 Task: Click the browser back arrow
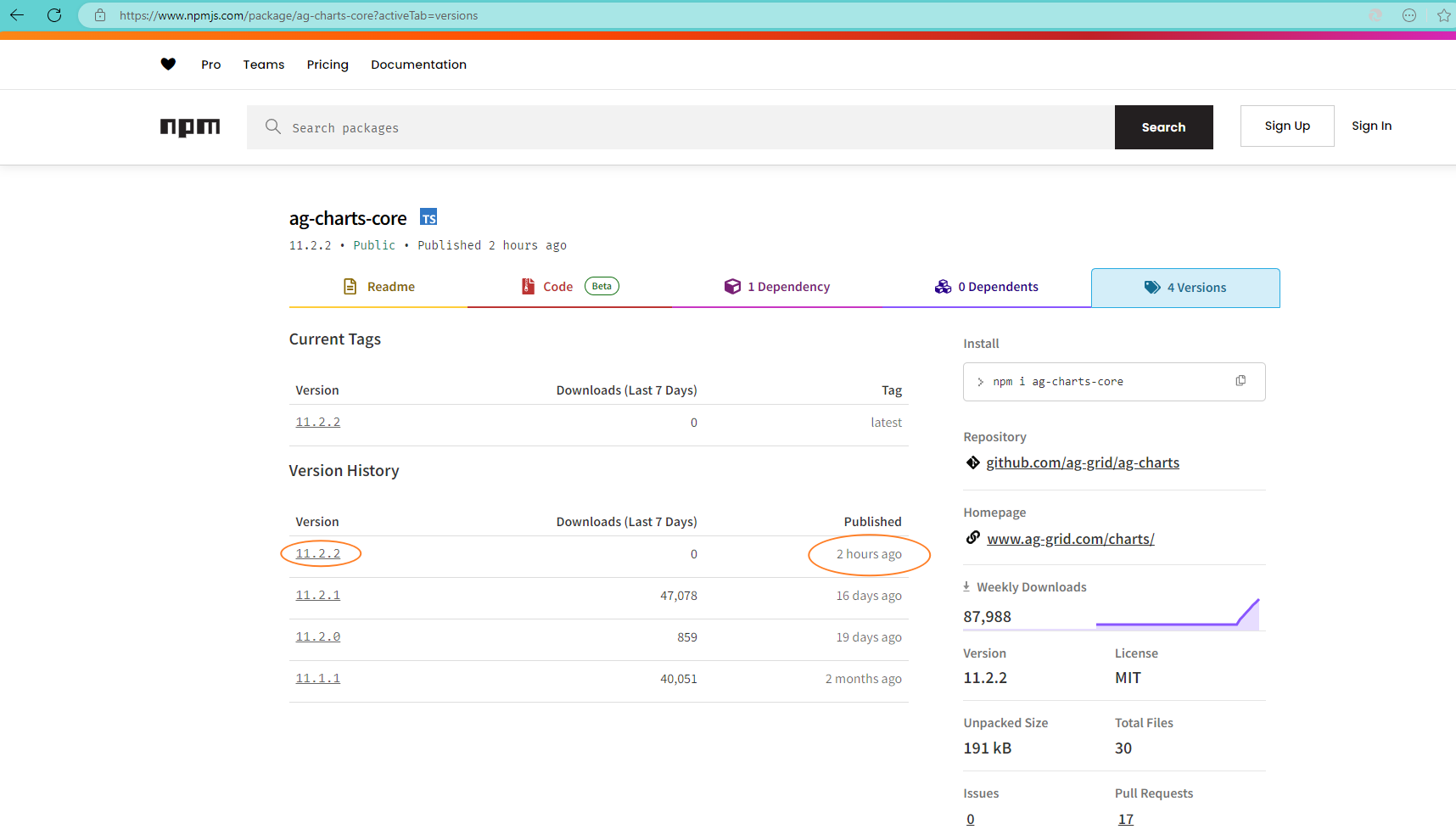[17, 15]
